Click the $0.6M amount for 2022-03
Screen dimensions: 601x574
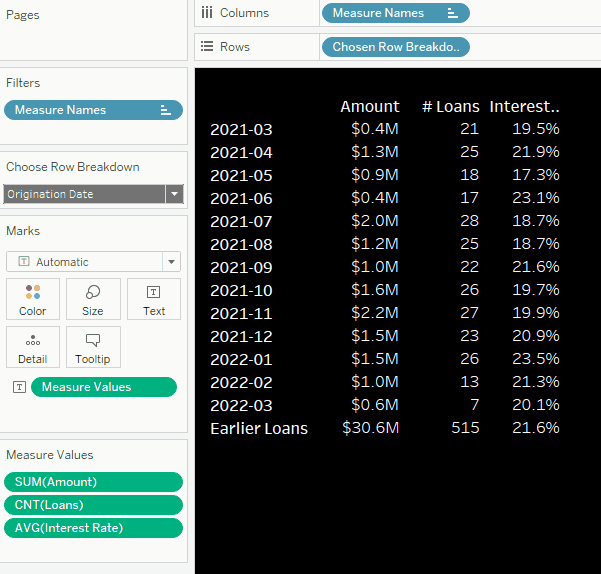375,405
